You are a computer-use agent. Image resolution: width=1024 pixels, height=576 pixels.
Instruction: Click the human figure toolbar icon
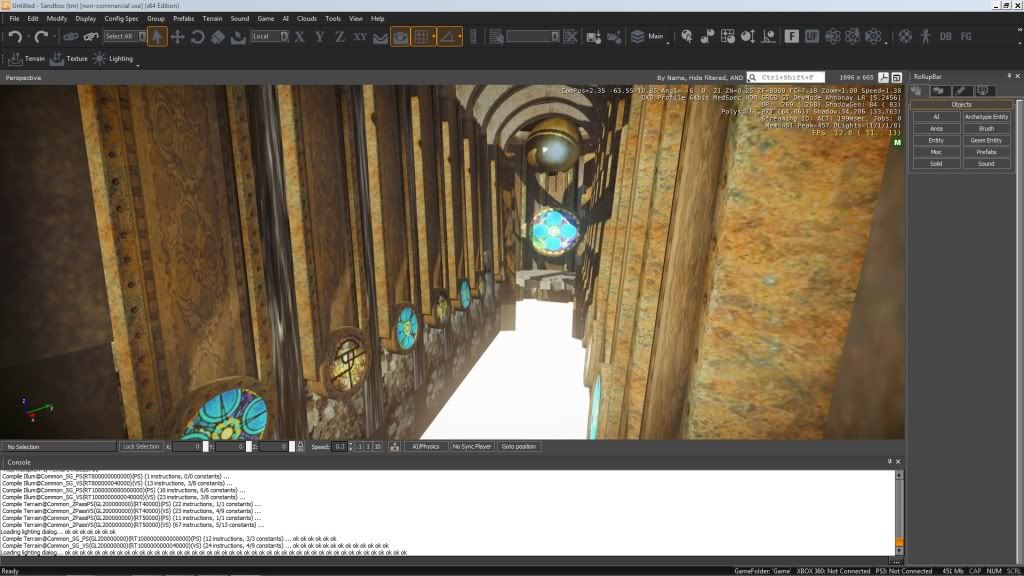[x=925, y=37]
